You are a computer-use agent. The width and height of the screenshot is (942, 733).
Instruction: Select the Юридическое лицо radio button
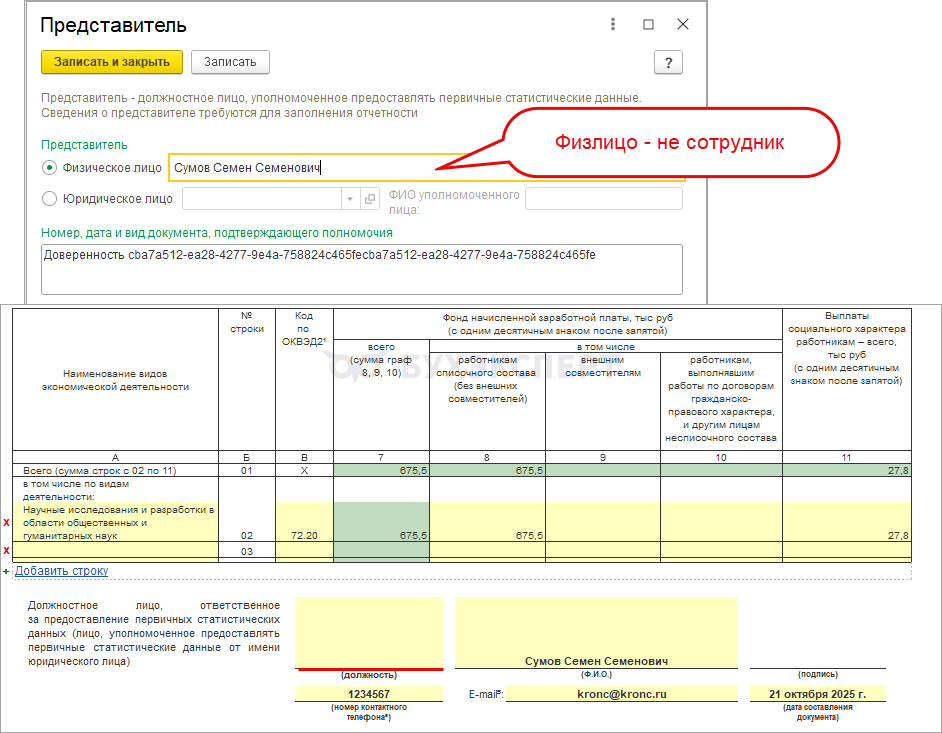coord(50,199)
